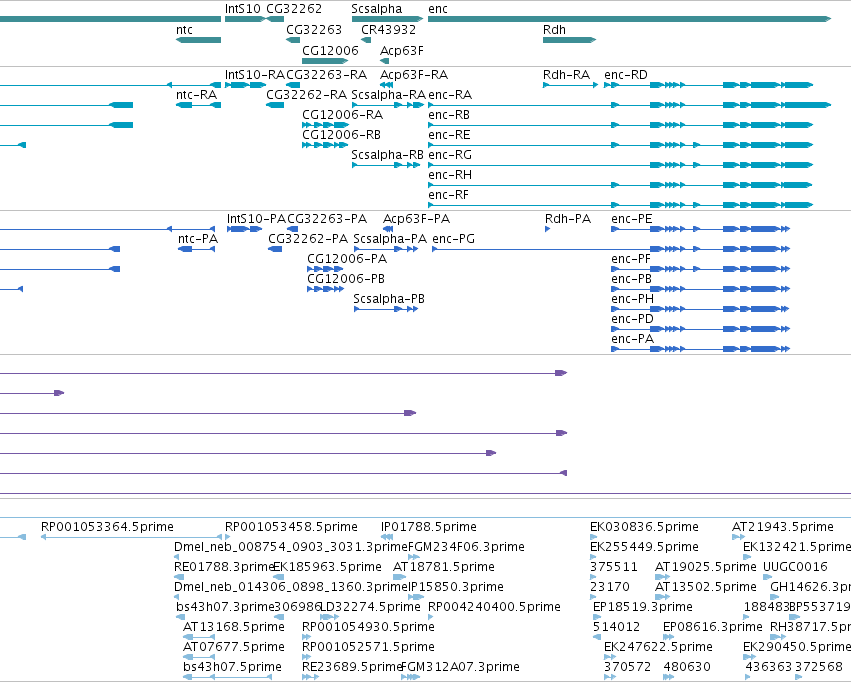Viewport: 851px width, 682px height.
Task: Click the CG12006-PB protein label
Action: 346,279
